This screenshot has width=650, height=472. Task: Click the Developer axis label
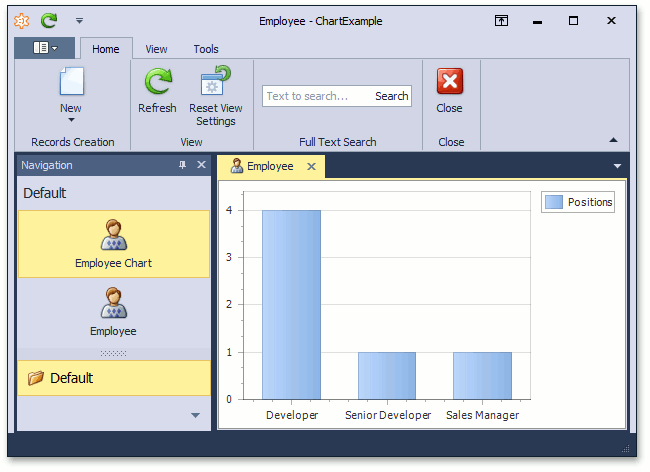292,415
